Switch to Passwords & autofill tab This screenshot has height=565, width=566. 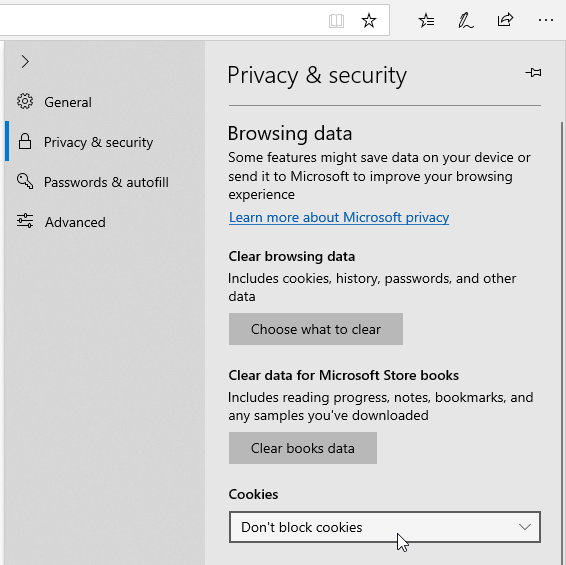[x=105, y=182]
